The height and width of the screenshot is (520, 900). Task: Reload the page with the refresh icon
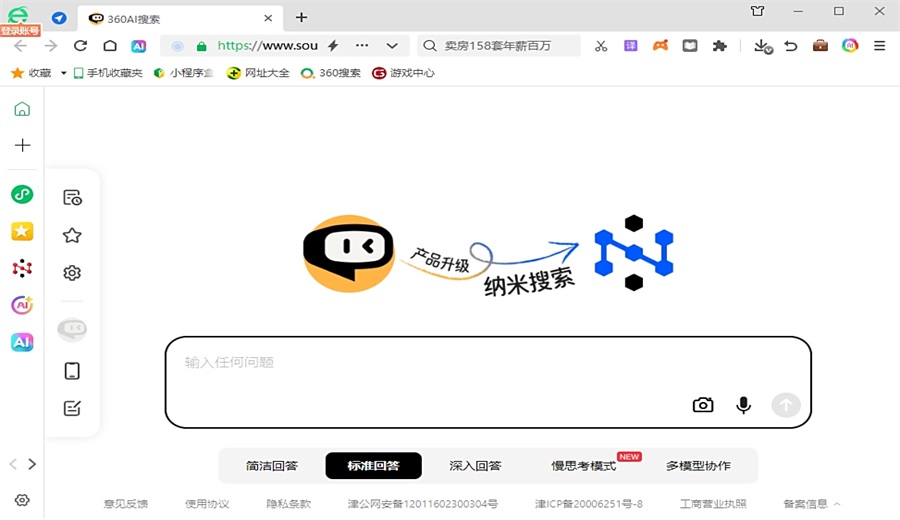click(80, 46)
